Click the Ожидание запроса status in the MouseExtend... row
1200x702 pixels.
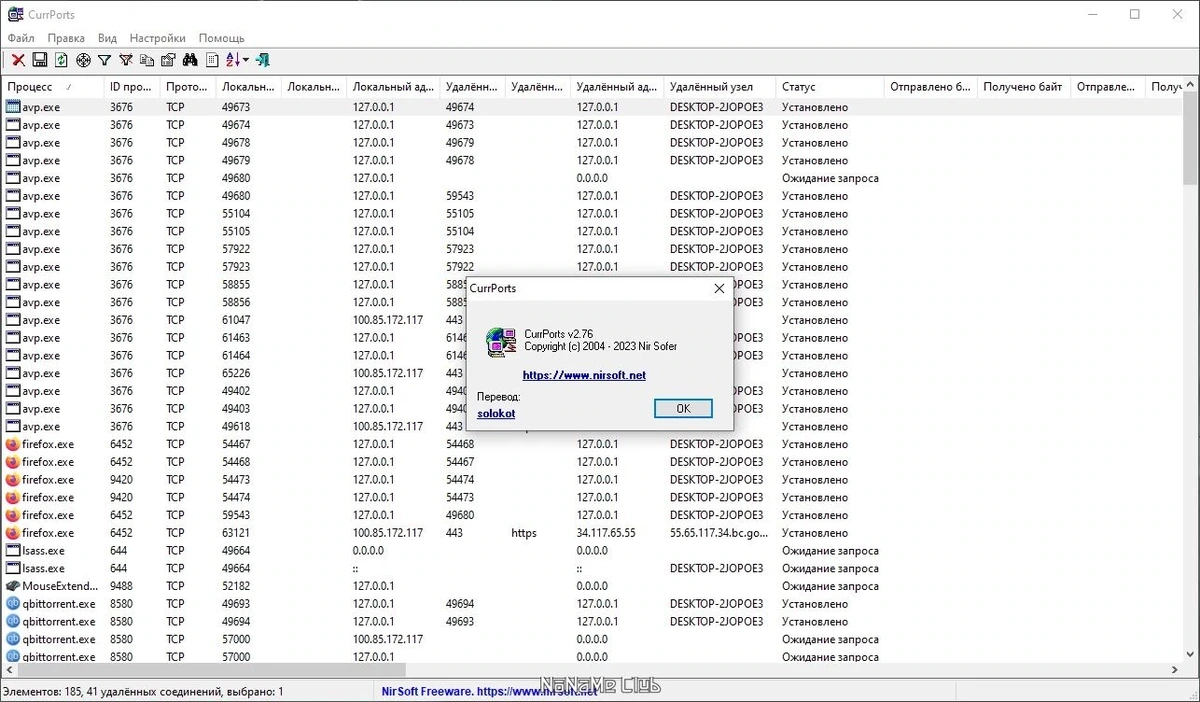click(830, 586)
